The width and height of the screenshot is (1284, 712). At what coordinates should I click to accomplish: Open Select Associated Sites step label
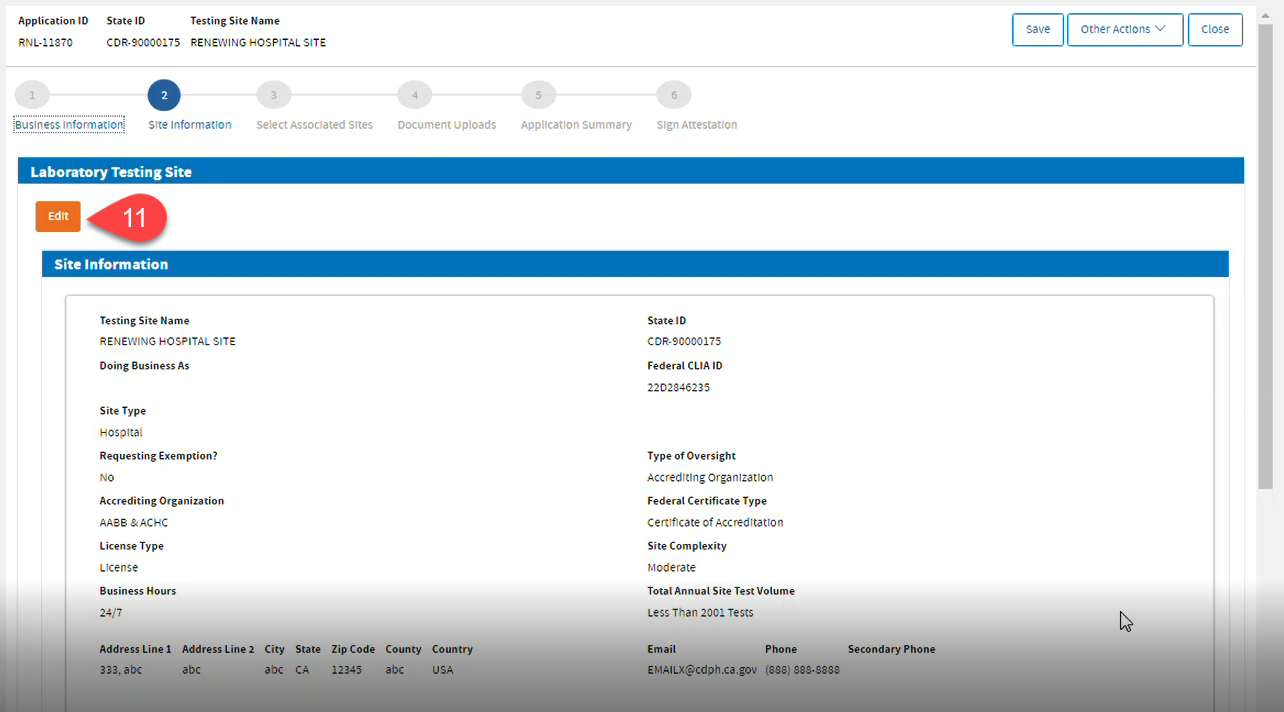click(314, 125)
